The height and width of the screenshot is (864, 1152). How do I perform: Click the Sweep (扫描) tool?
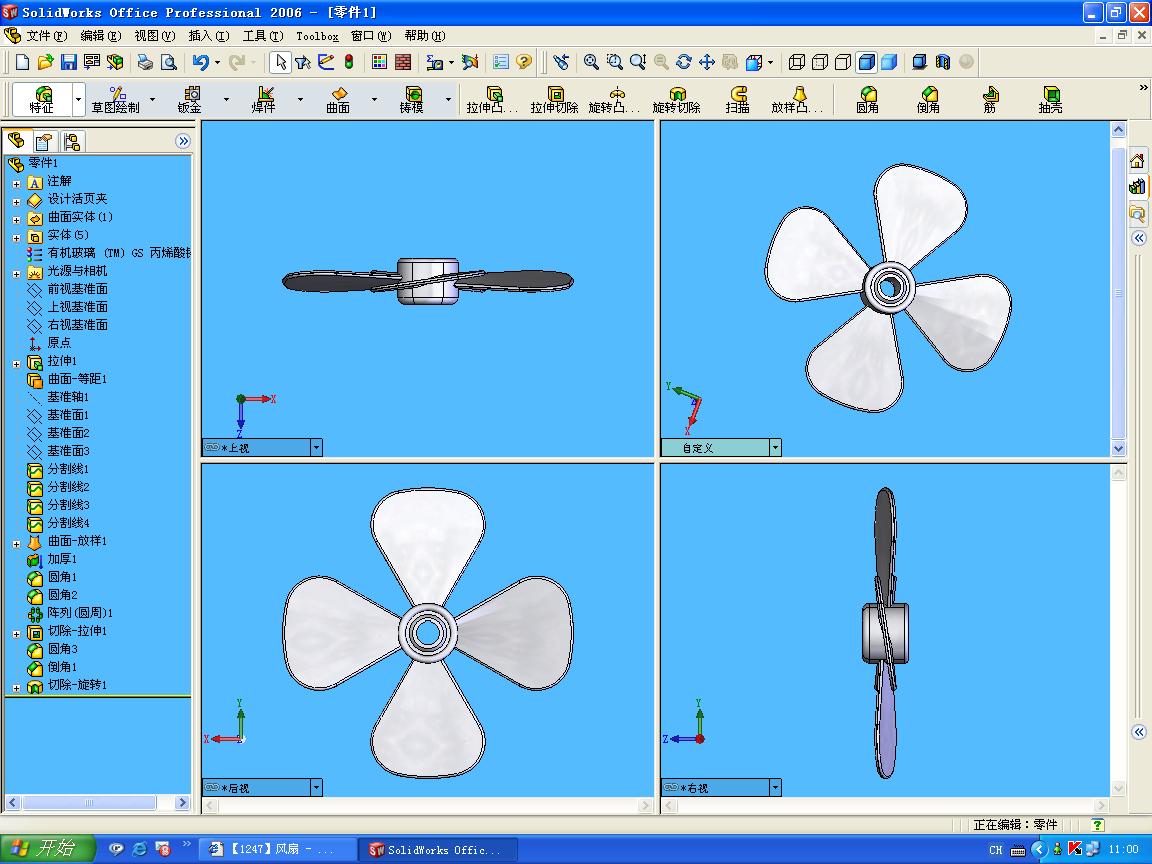(x=738, y=99)
